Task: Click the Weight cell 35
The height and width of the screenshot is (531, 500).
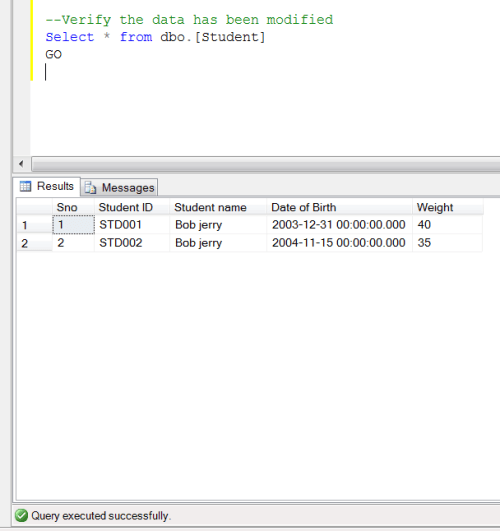Action: pos(448,243)
